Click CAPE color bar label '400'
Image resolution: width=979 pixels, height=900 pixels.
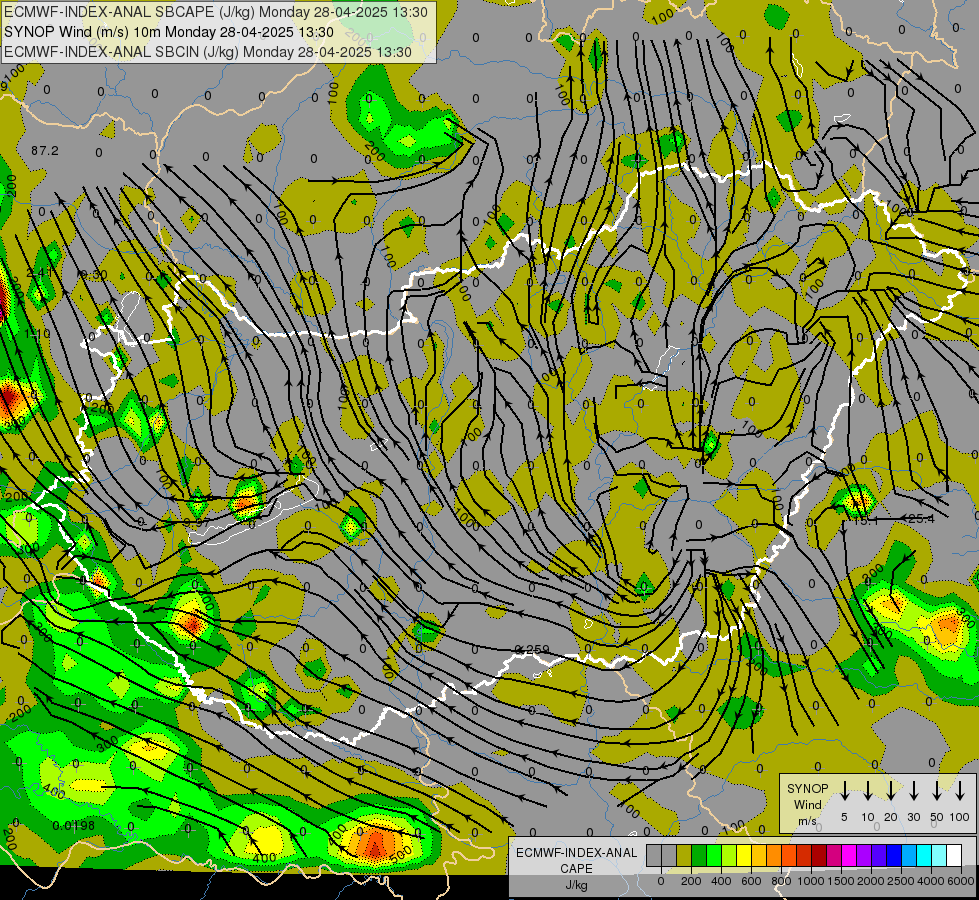(x=721, y=881)
